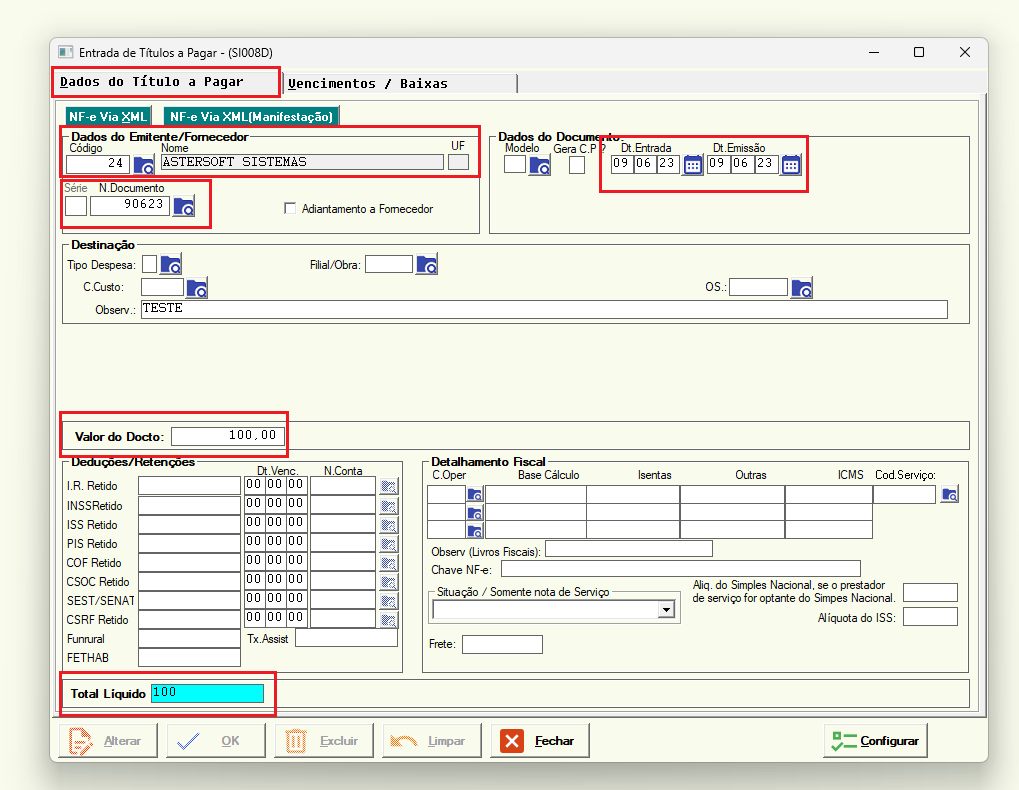Click the INSSRetido value field

[189, 505]
